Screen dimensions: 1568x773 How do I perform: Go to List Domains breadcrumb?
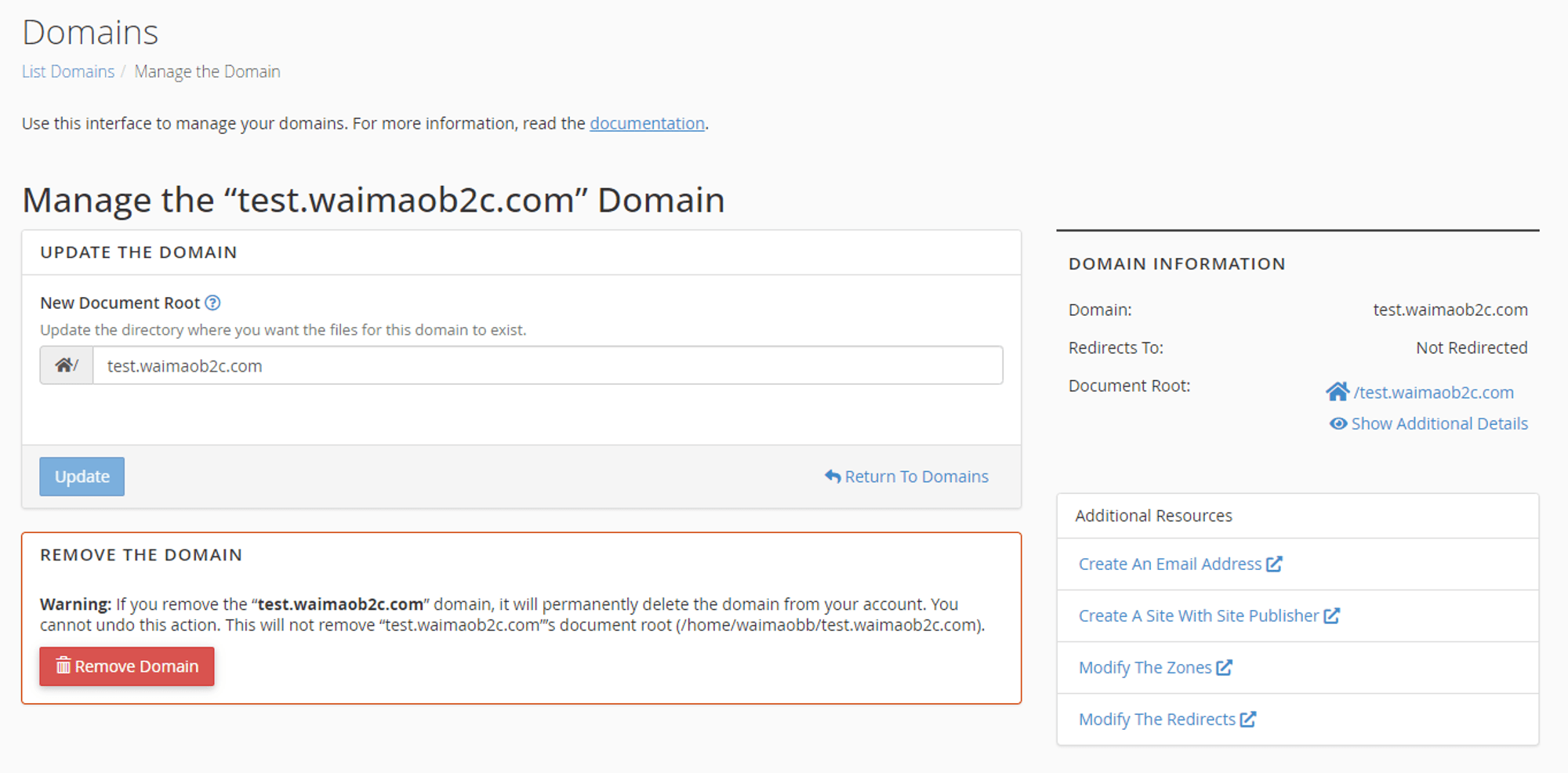68,71
